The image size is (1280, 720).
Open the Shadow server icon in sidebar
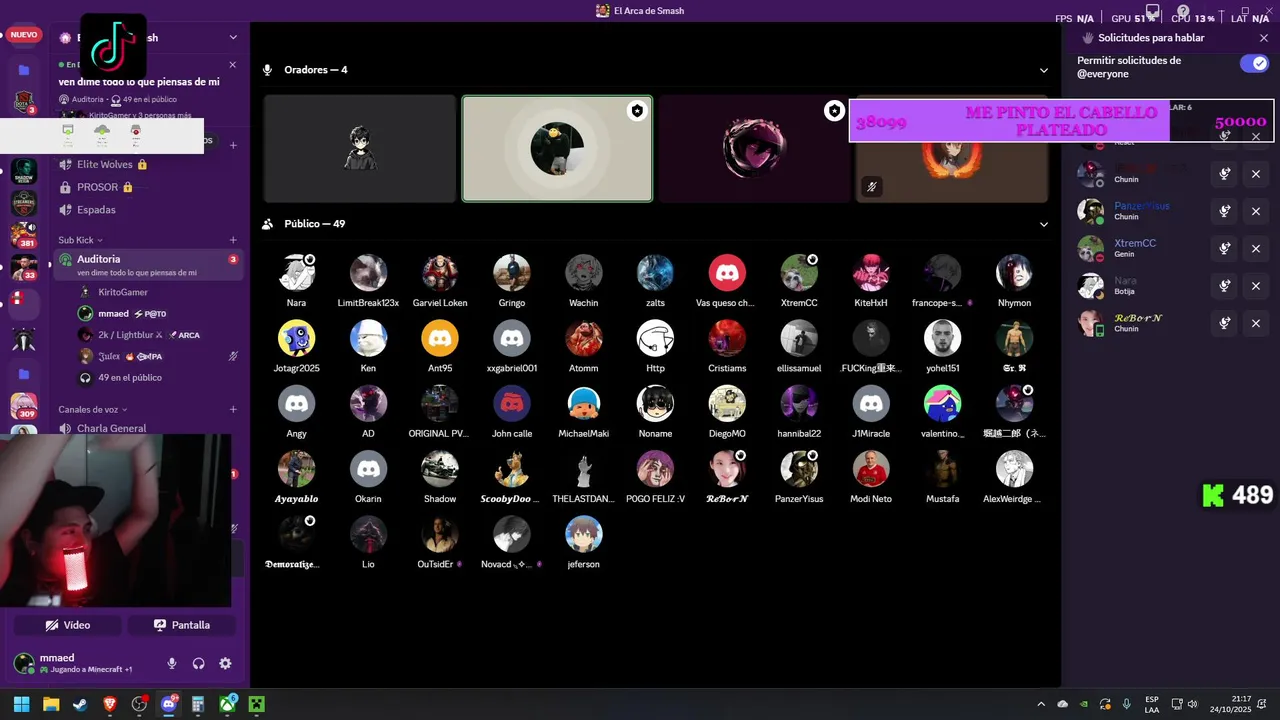[24, 170]
